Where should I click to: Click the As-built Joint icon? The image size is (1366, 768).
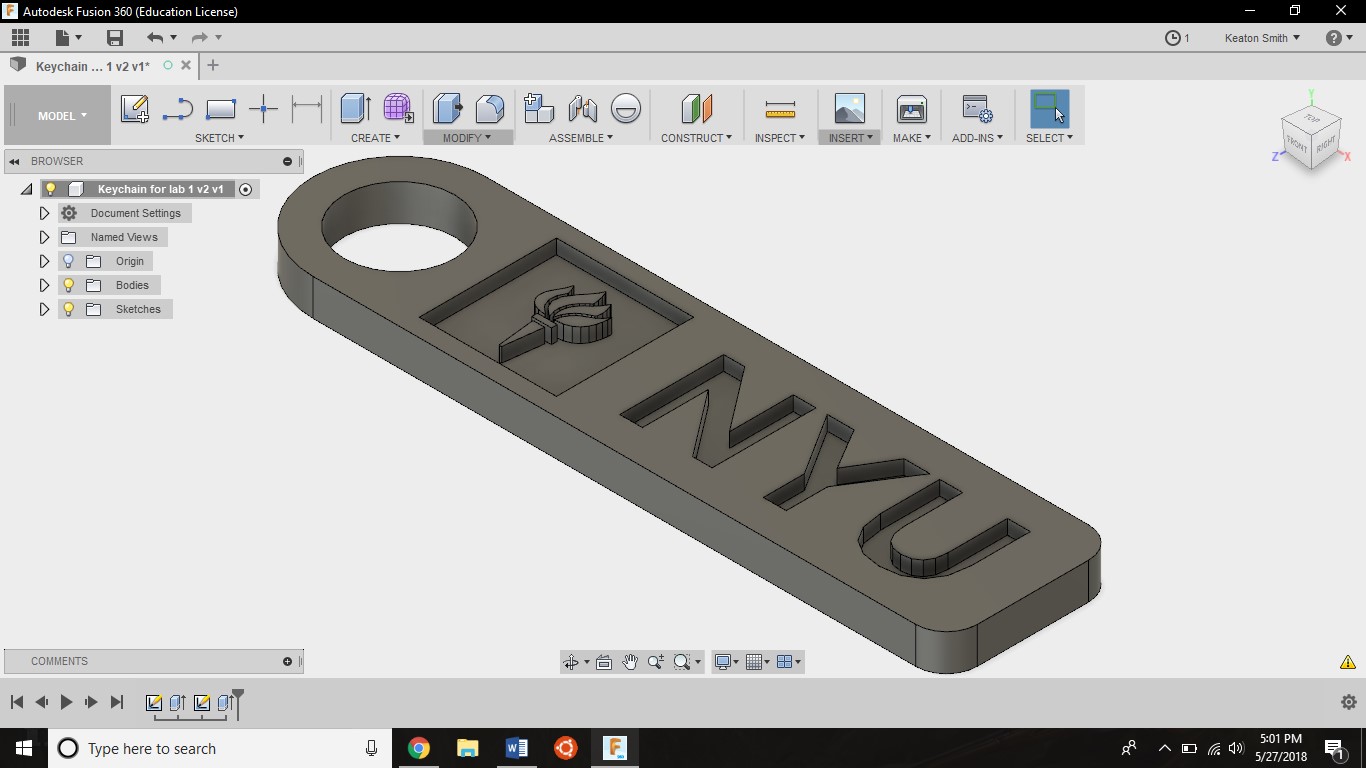pos(625,108)
